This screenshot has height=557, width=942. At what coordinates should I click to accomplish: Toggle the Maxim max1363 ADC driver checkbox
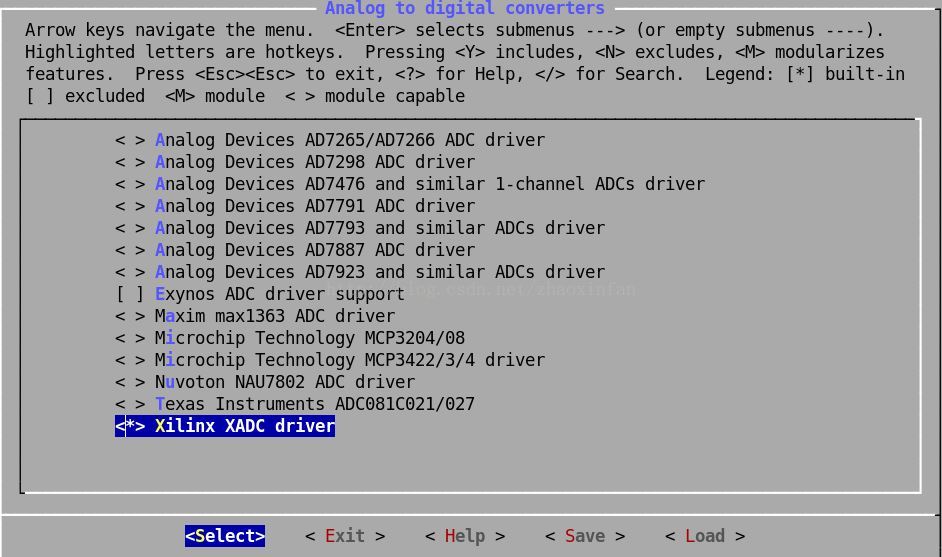[x=130, y=316]
